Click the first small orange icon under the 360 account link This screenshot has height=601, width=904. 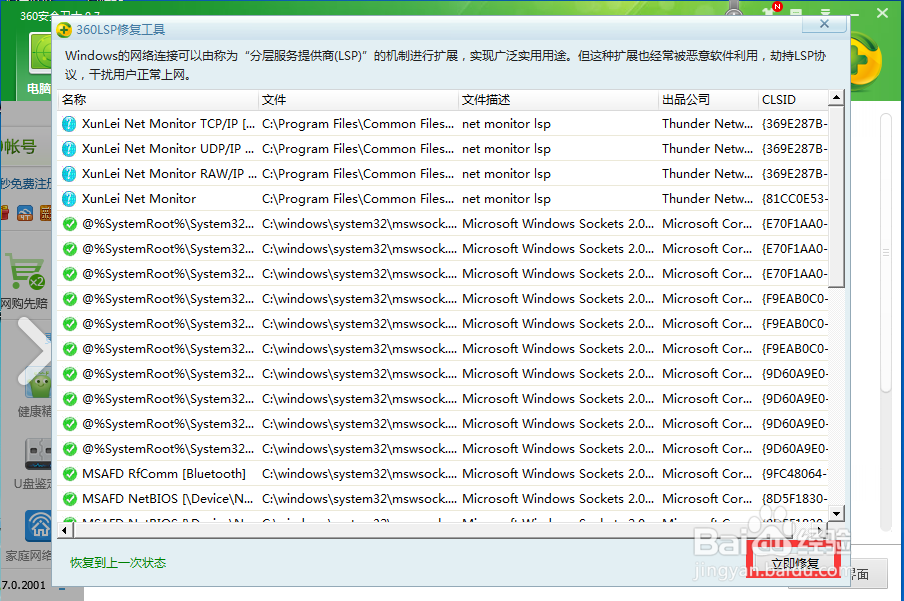5,213
